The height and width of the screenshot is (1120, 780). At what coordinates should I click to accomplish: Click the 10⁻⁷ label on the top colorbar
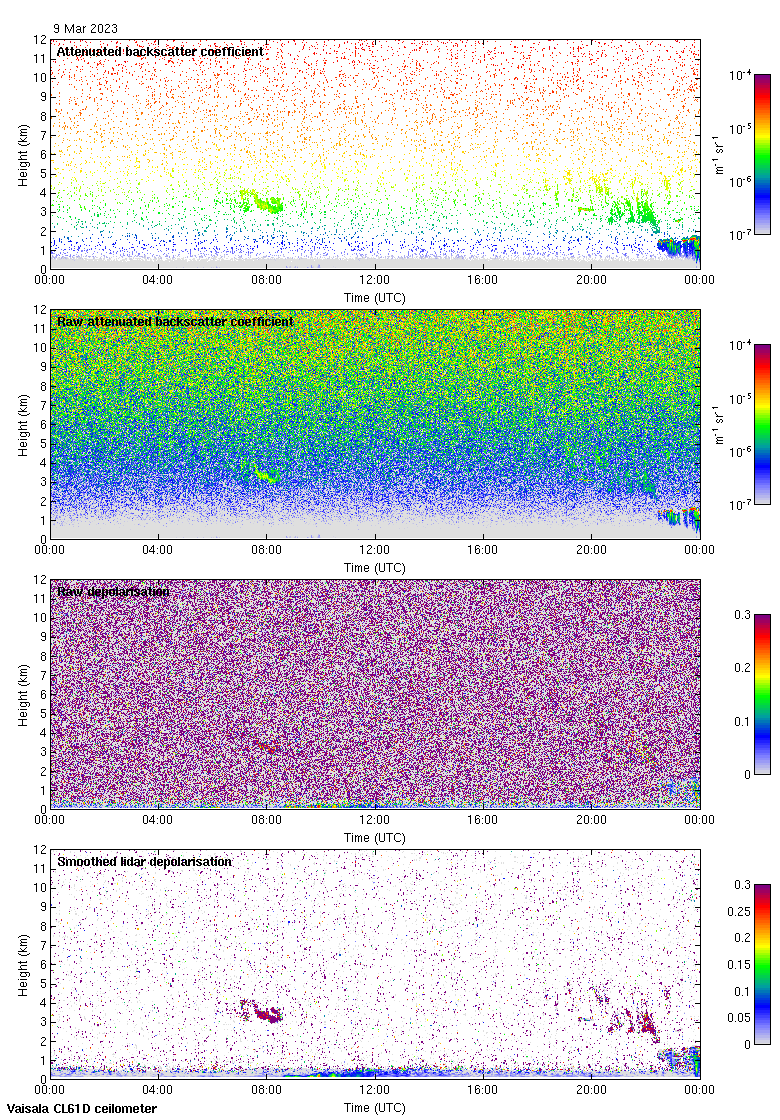point(739,234)
